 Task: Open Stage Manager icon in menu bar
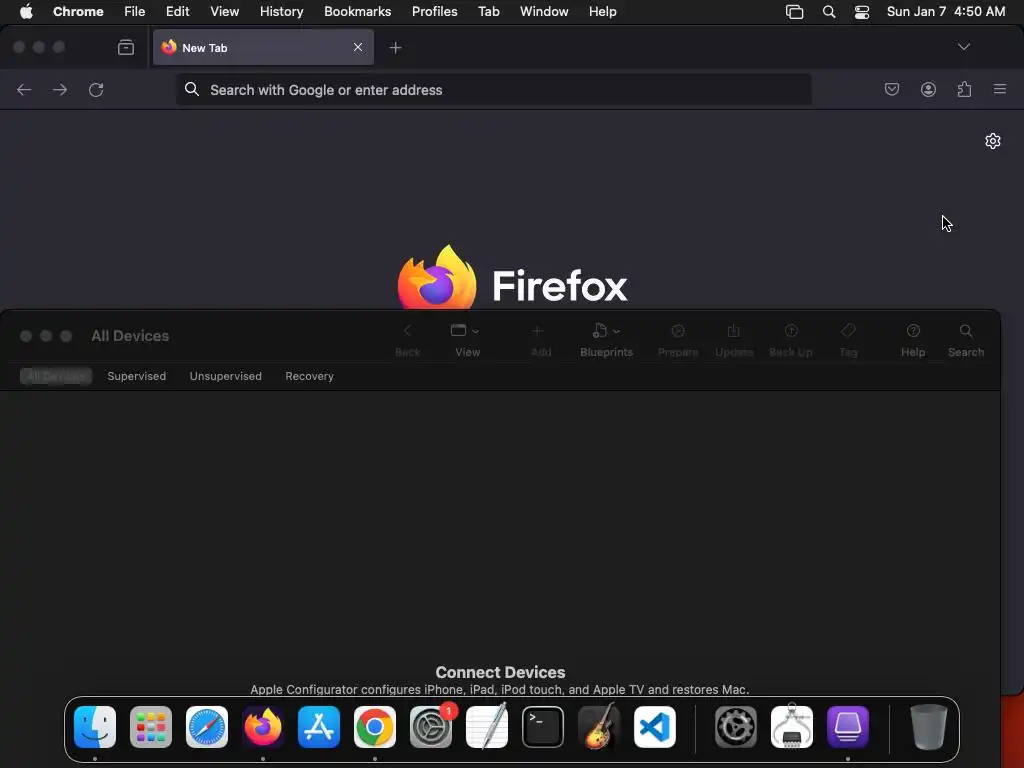click(794, 12)
